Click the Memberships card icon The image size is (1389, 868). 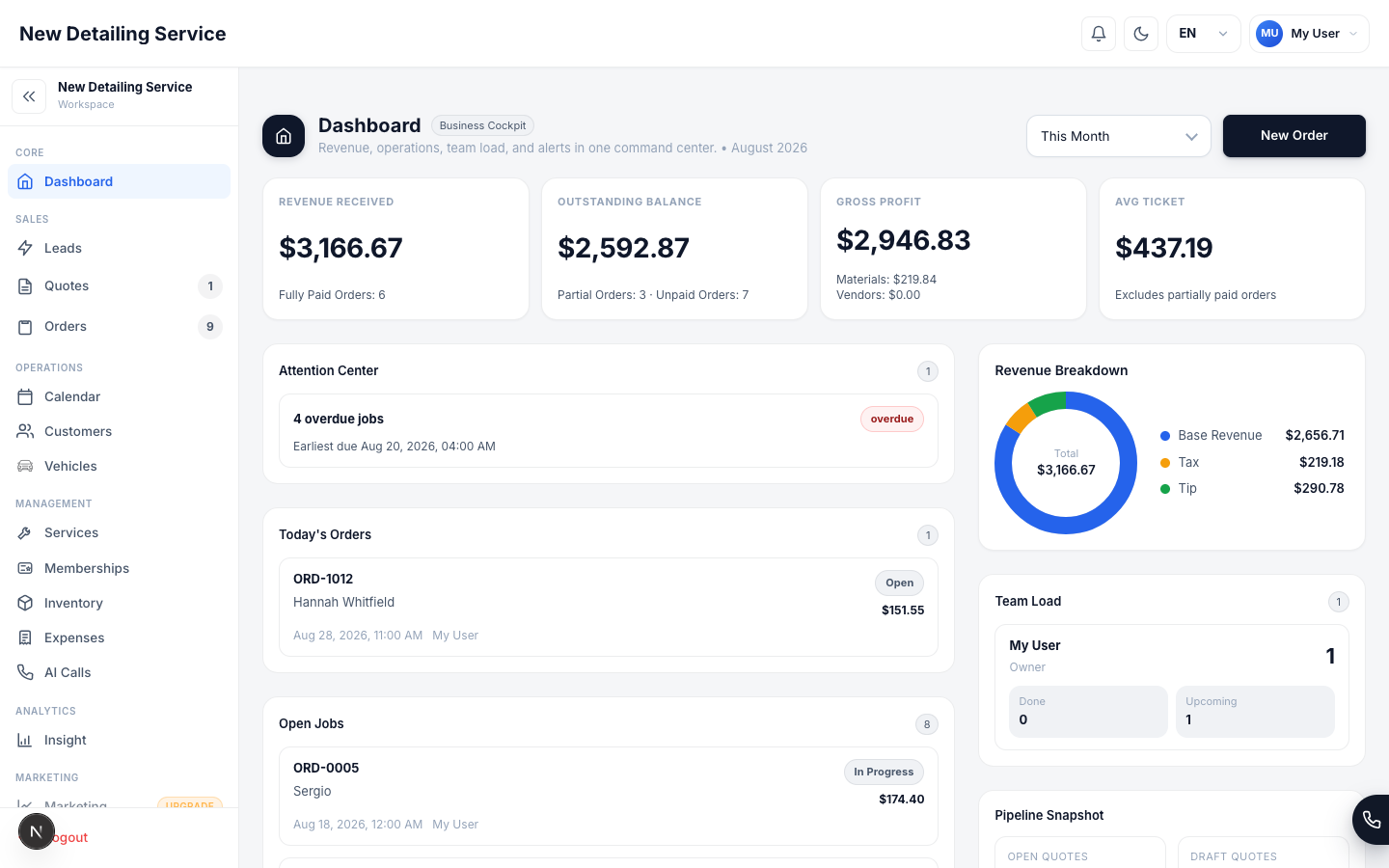pos(26,568)
